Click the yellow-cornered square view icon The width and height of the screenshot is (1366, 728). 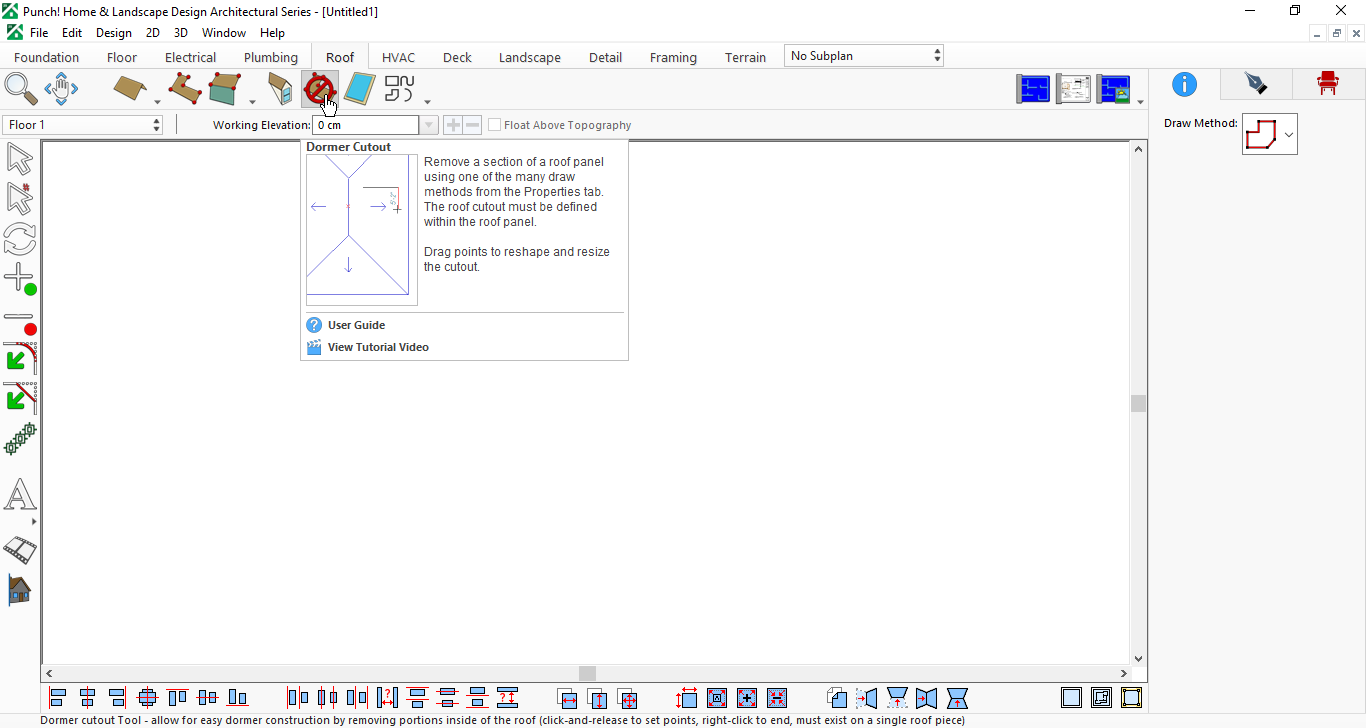[x=1132, y=697]
